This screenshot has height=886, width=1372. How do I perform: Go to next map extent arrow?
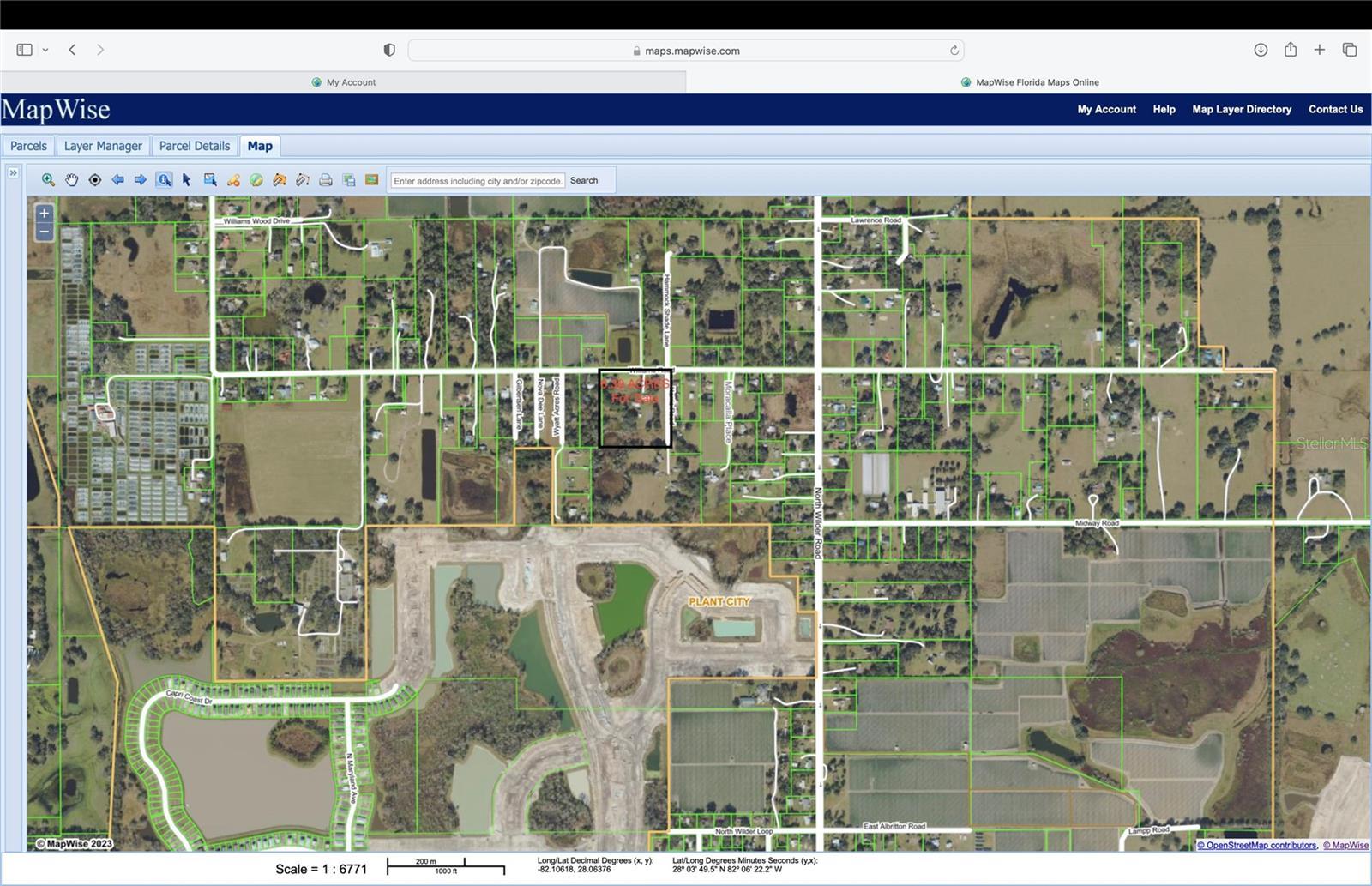(x=141, y=180)
